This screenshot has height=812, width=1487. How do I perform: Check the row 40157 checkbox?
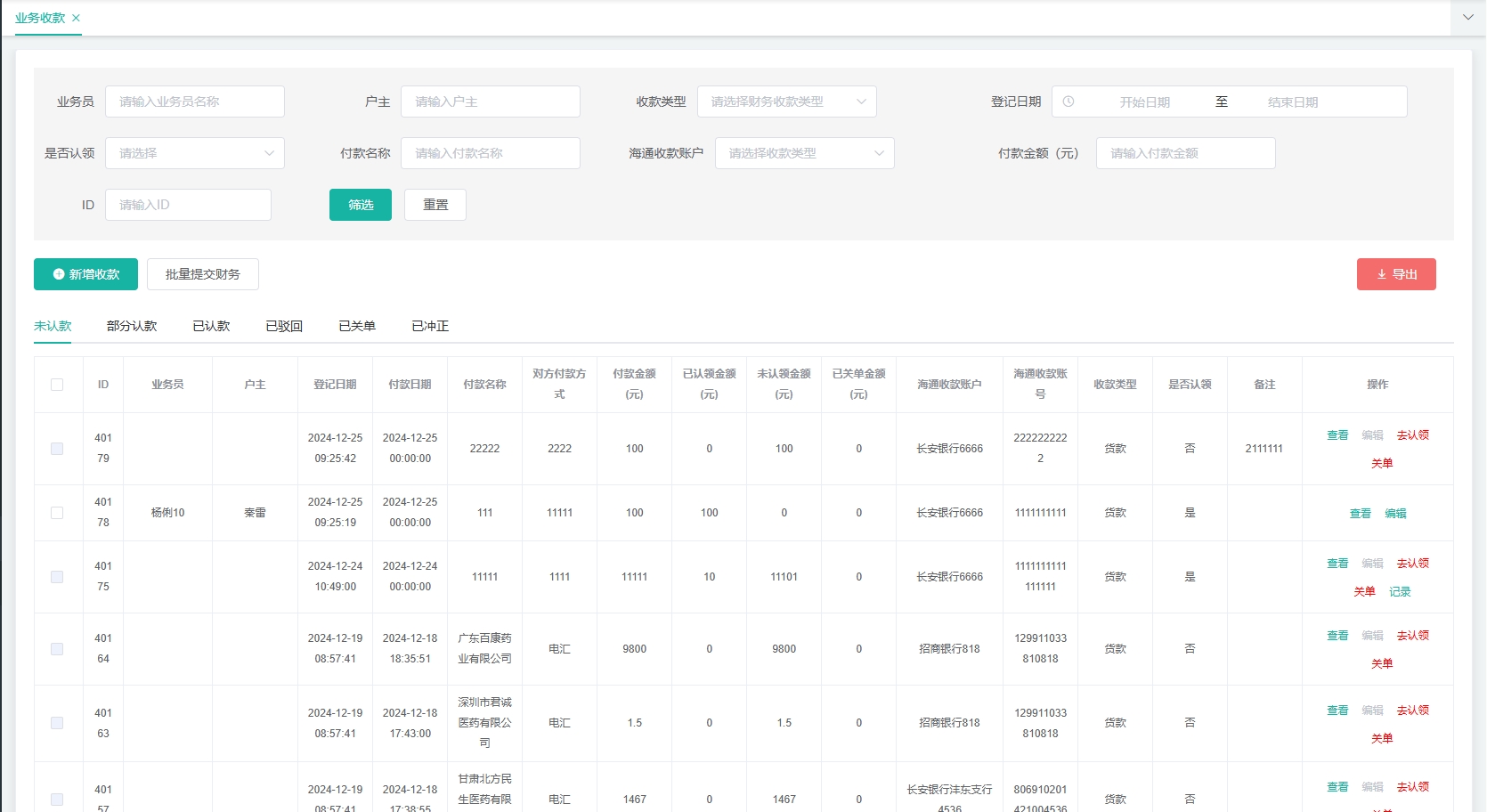(57, 800)
